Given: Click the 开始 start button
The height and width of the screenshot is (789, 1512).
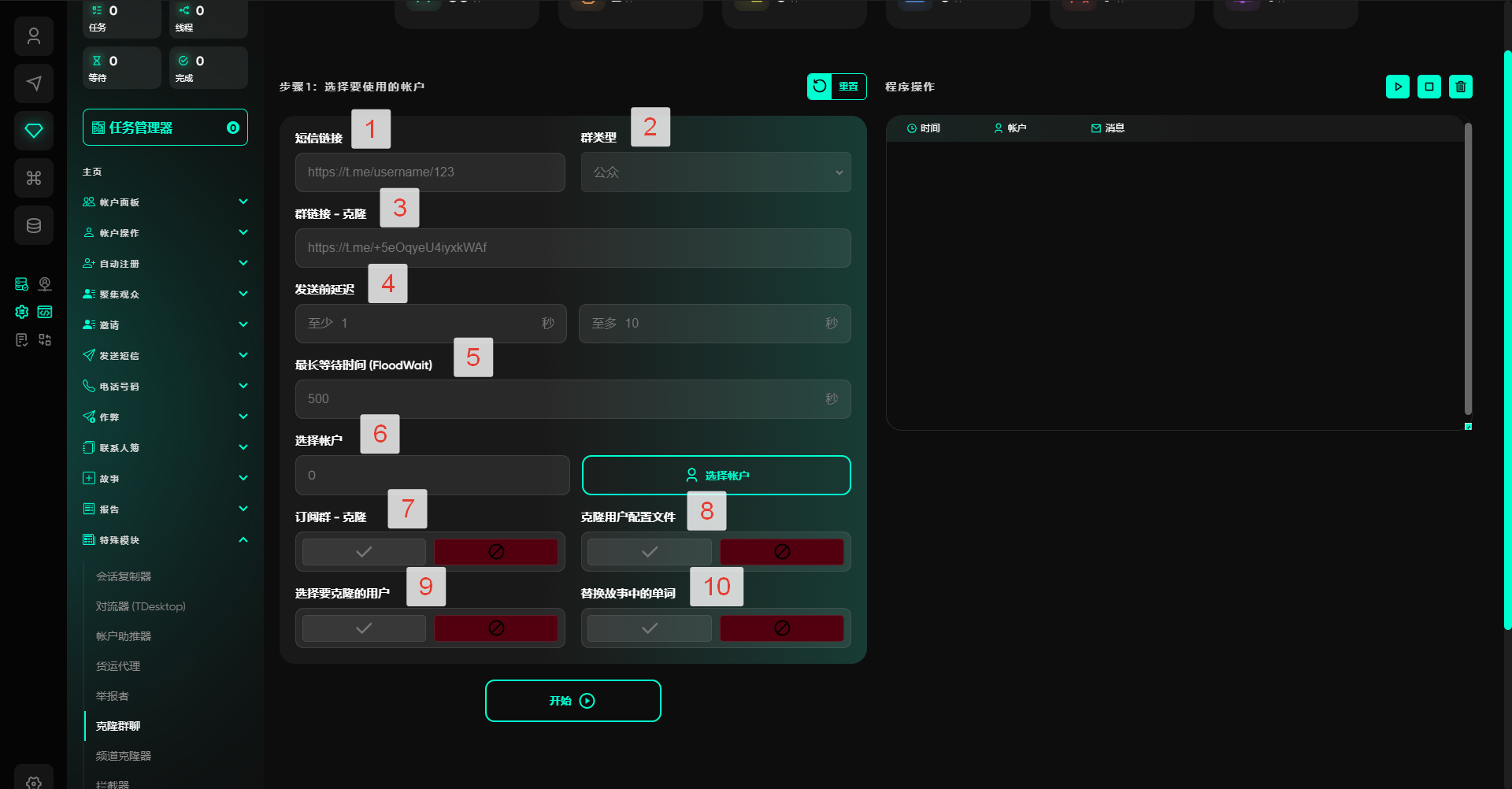Looking at the screenshot, I should click(573, 701).
